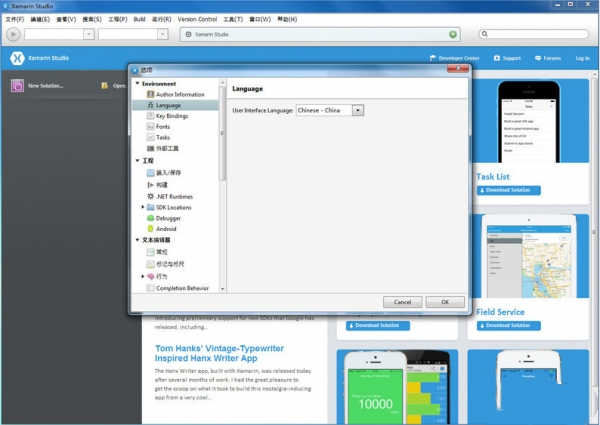Viewport: 600px width, 425px height.
Task: Open the Support link
Action: click(507, 58)
